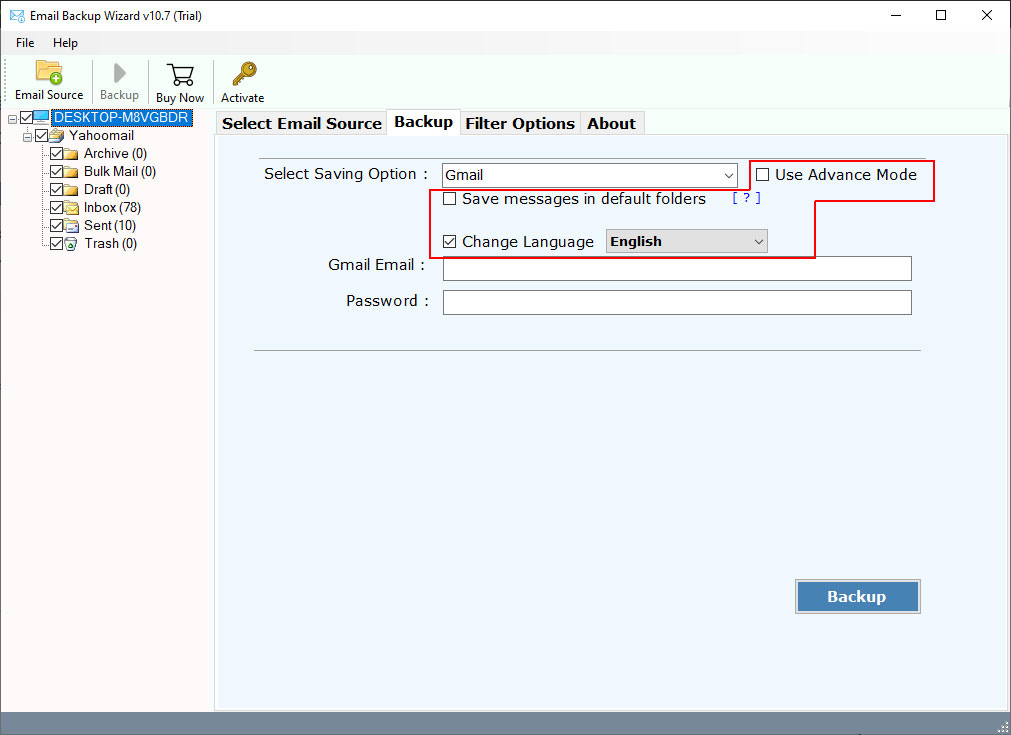This screenshot has height=735, width=1011.
Task: Enable Use Advance Mode checkbox
Action: tap(763, 175)
